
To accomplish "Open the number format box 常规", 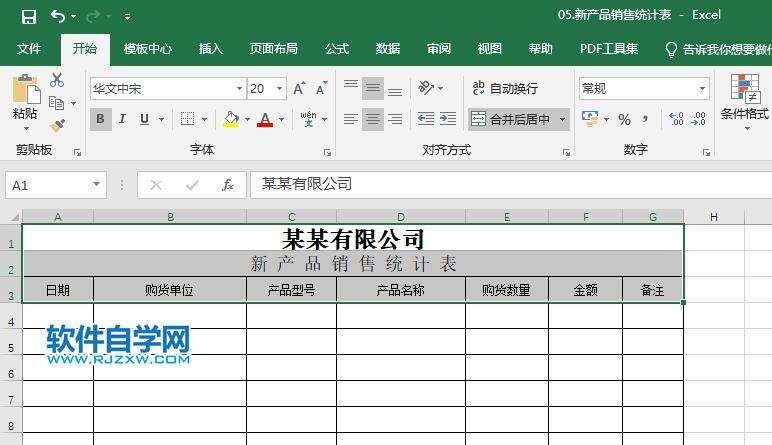I will 644,89.
